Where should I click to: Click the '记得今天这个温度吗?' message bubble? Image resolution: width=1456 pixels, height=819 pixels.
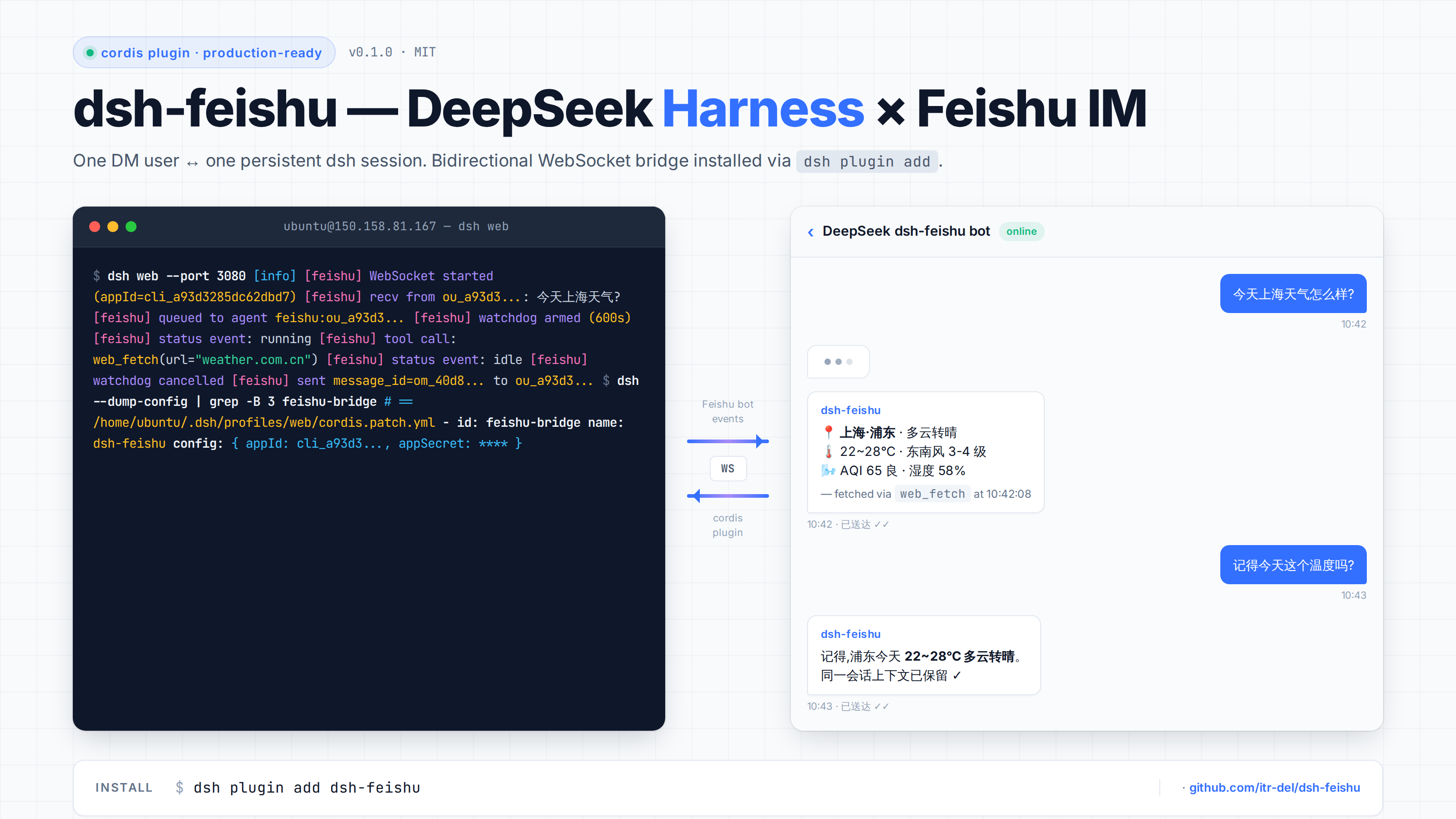1293,565
